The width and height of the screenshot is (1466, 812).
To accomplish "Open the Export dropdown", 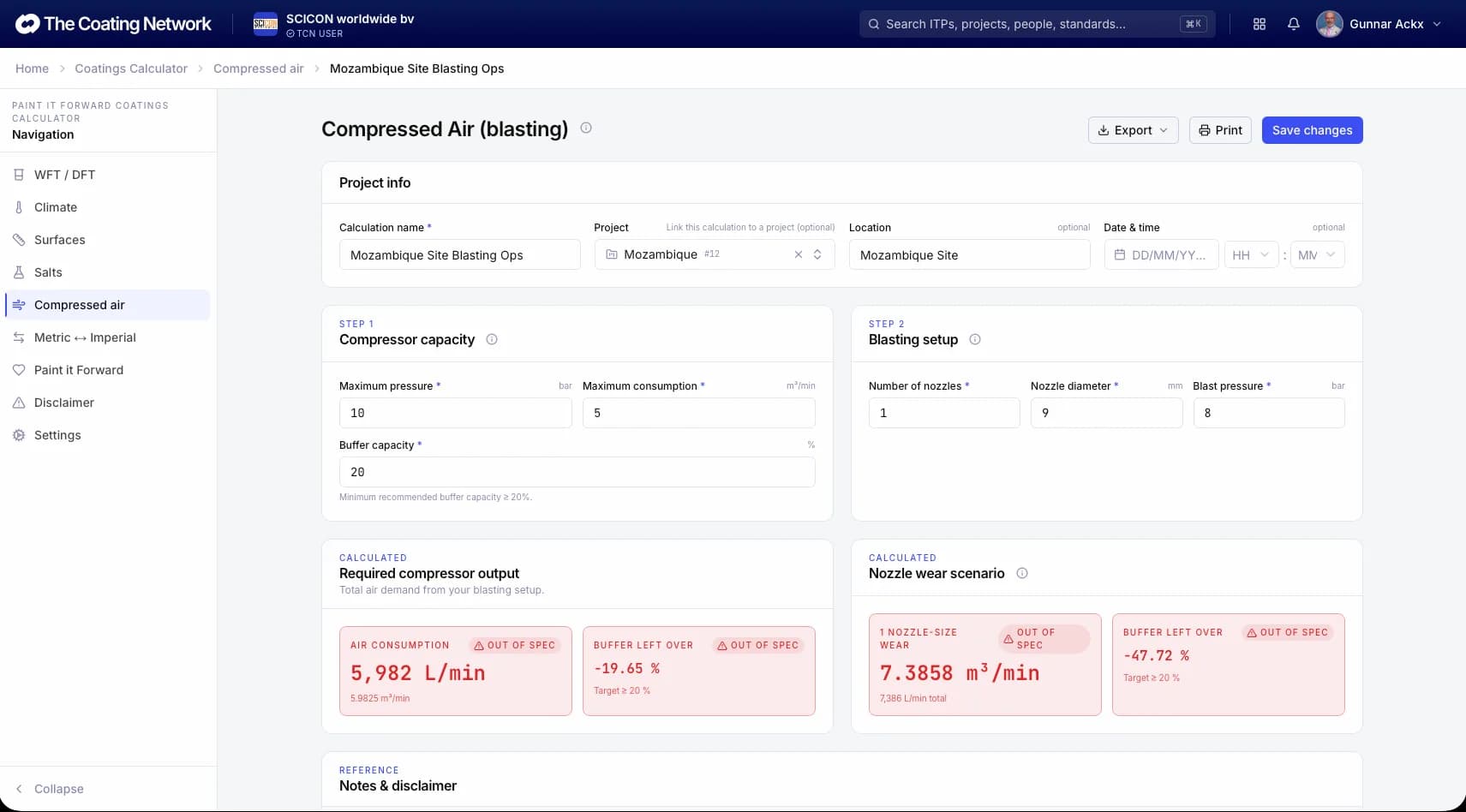I will 1133,130.
